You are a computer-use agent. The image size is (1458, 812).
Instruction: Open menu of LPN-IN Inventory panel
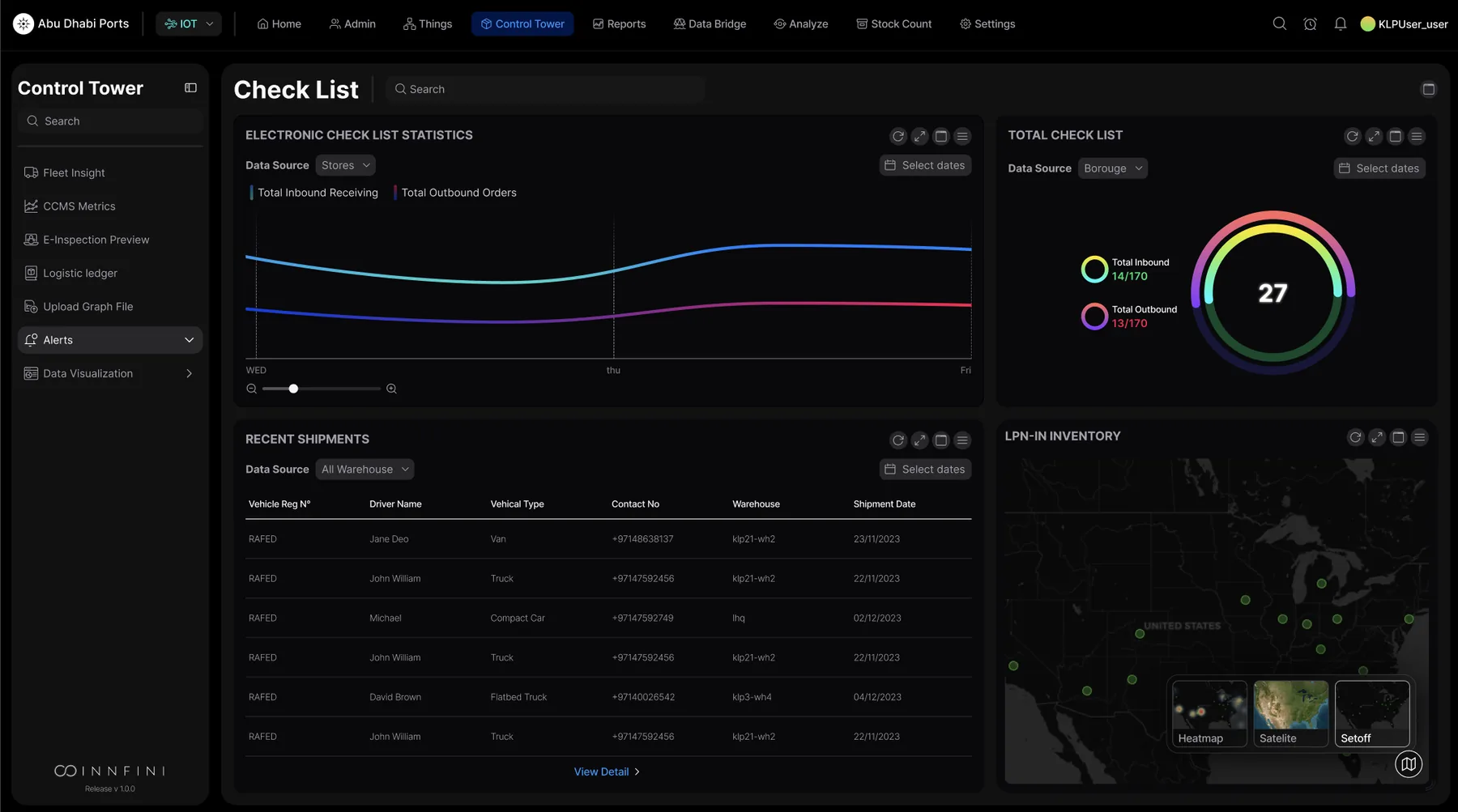tap(1420, 437)
